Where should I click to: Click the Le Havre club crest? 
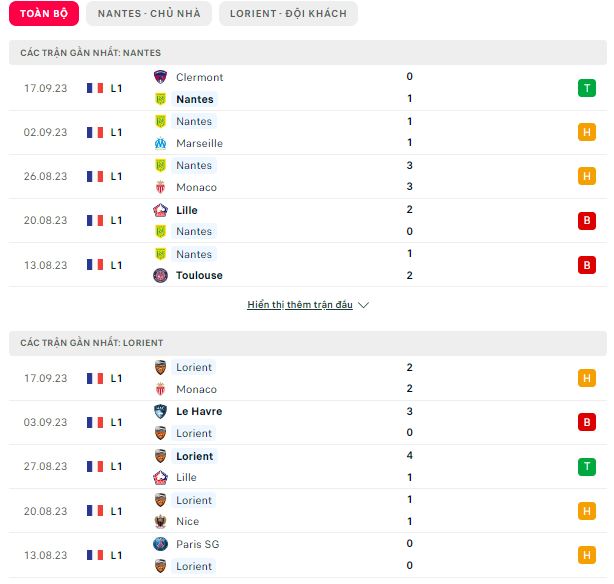click(x=160, y=411)
